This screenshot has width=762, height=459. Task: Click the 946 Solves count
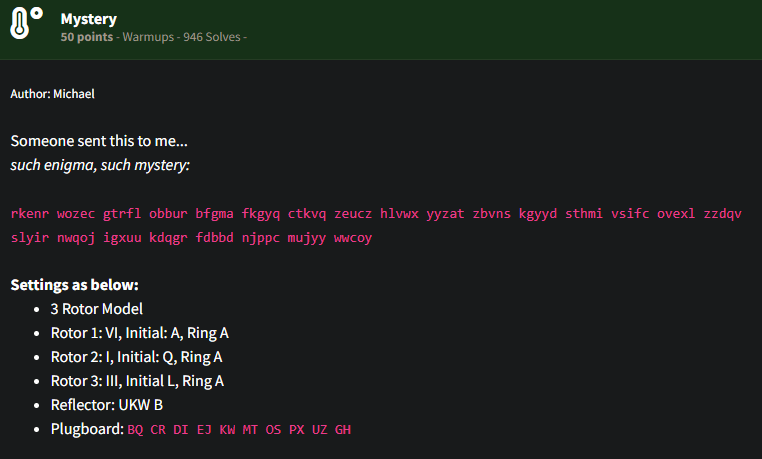pyautogui.click(x=212, y=37)
